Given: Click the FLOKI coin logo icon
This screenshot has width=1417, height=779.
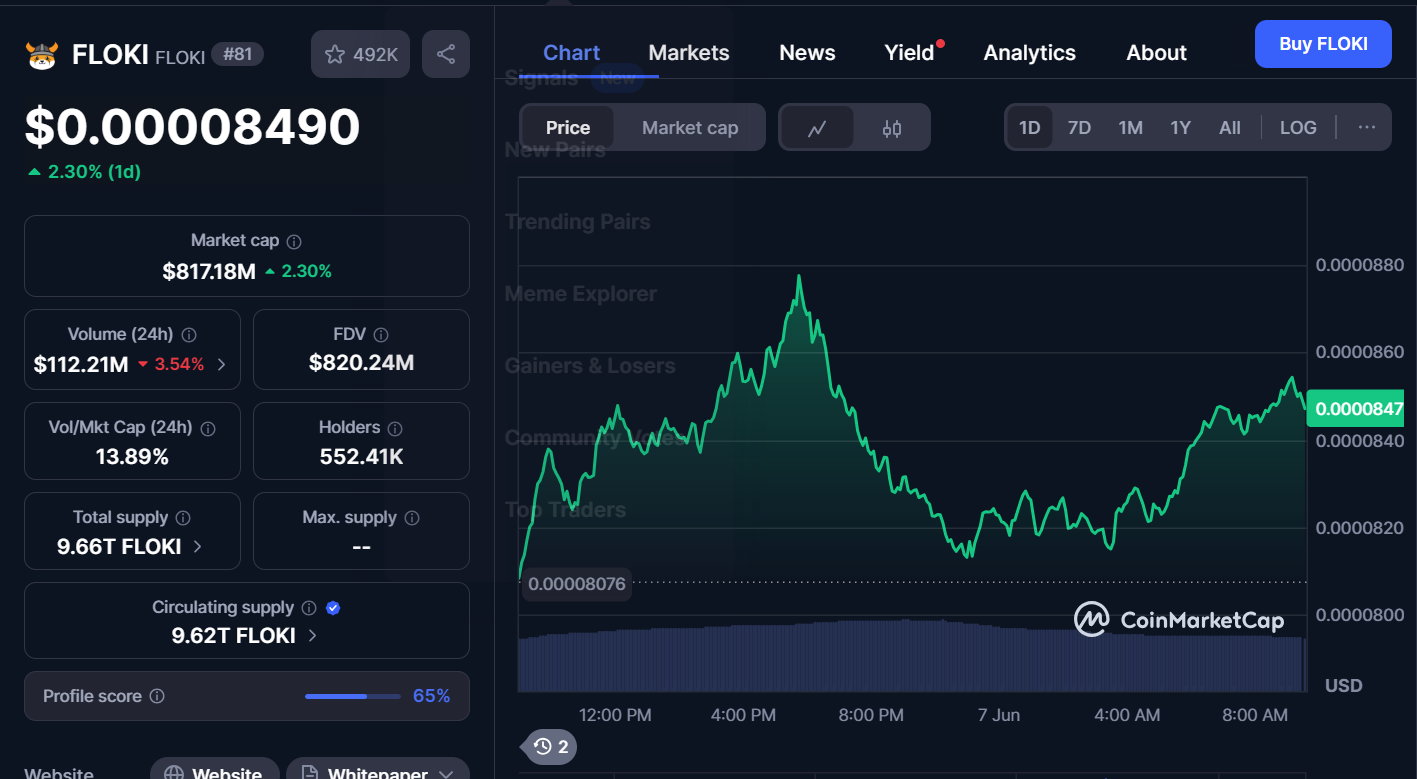Looking at the screenshot, I should click(42, 55).
